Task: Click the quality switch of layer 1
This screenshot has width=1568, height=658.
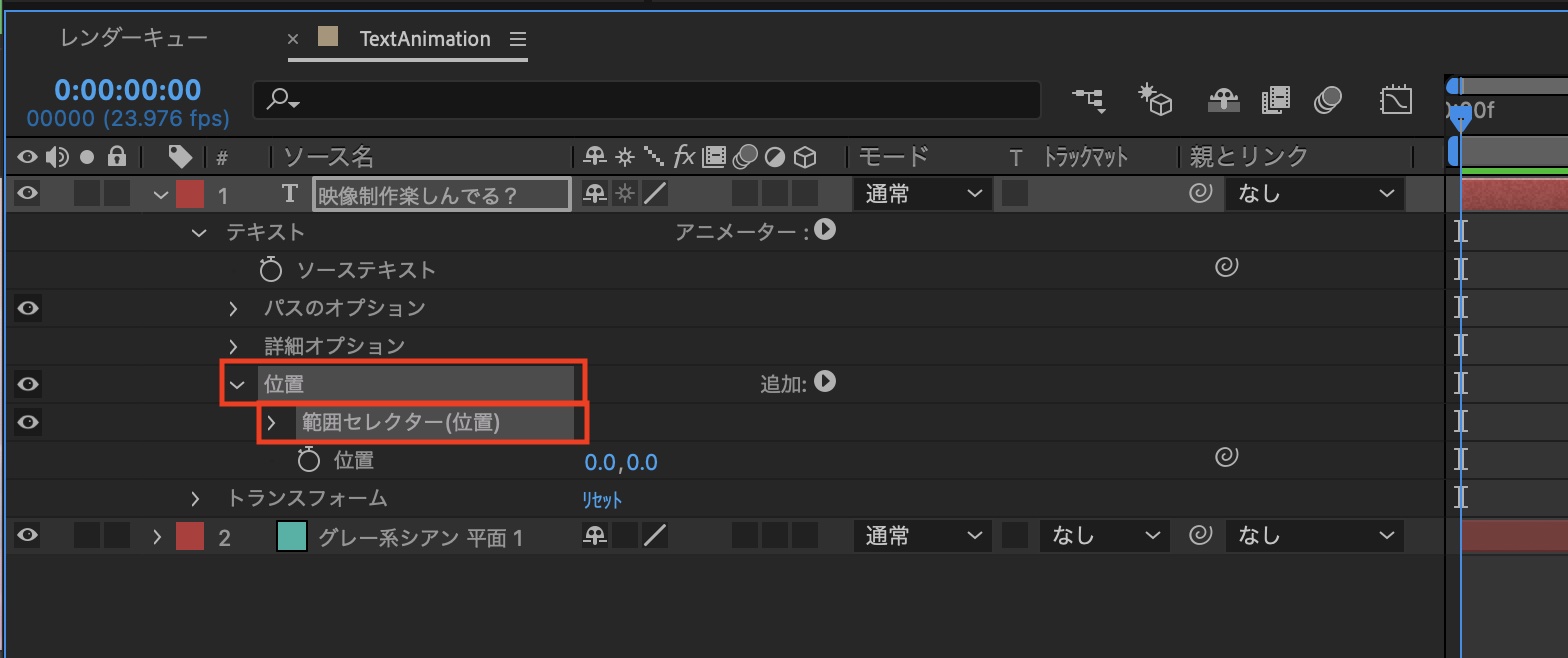Action: 656,193
